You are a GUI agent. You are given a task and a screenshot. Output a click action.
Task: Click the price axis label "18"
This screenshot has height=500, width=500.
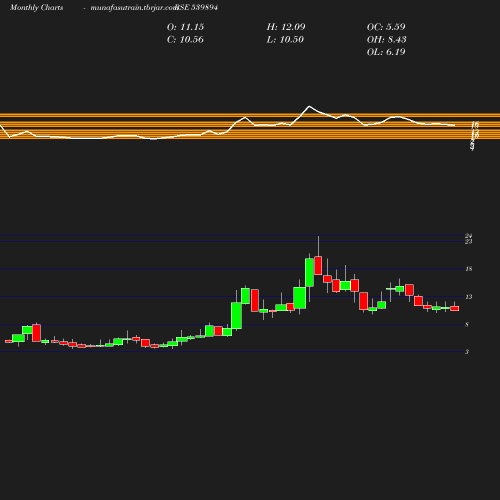(x=469, y=269)
